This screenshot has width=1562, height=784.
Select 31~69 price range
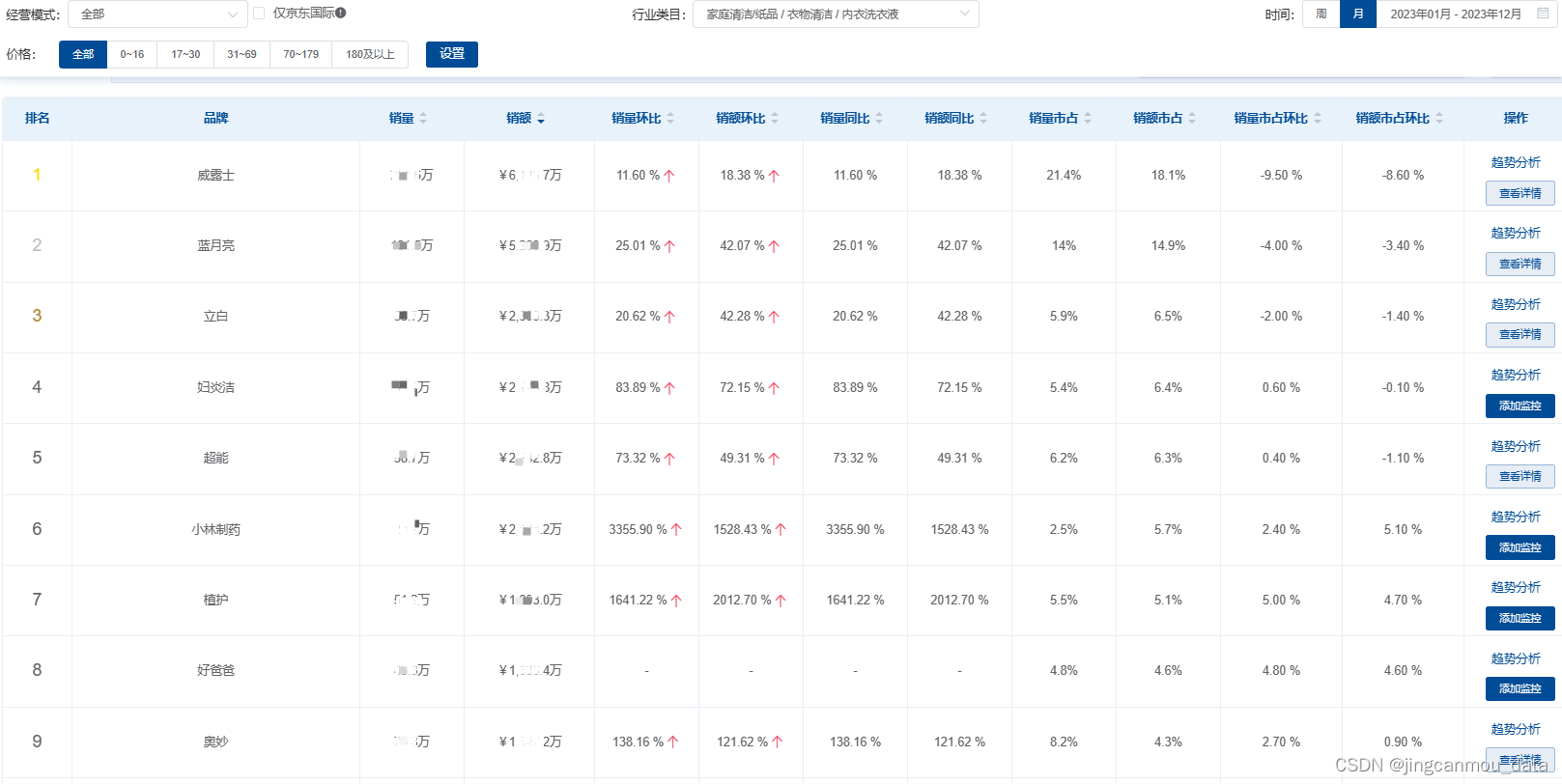point(241,54)
